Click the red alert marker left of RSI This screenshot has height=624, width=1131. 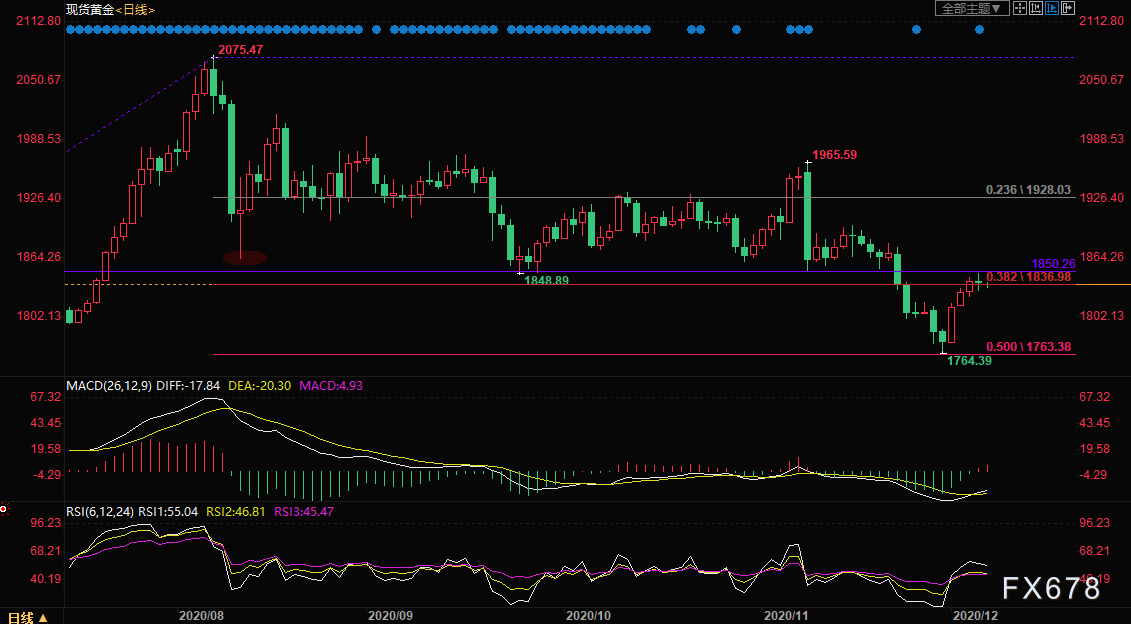pyautogui.click(x=4, y=509)
